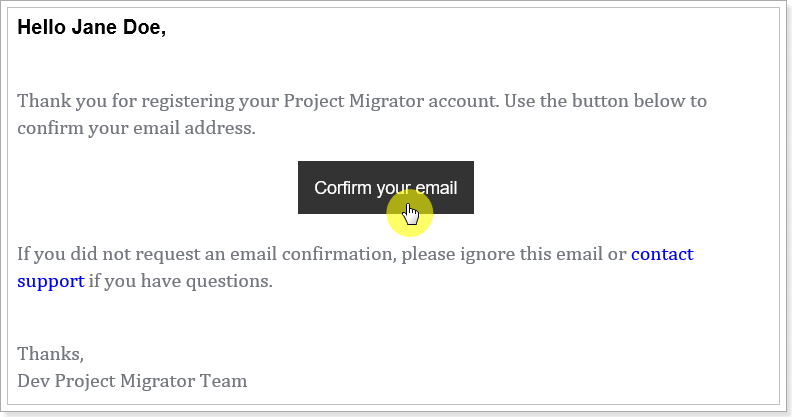The width and height of the screenshot is (792, 417).
Task: Click the 'confirm your email address.' text line
Action: (x=136, y=128)
